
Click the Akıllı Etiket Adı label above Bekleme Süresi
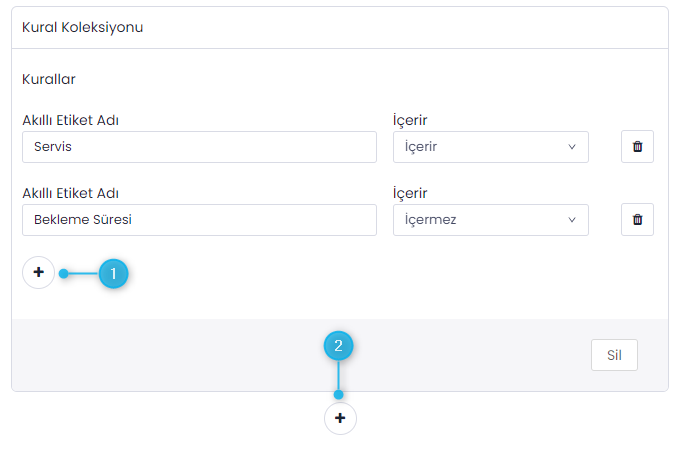[x=78, y=193]
